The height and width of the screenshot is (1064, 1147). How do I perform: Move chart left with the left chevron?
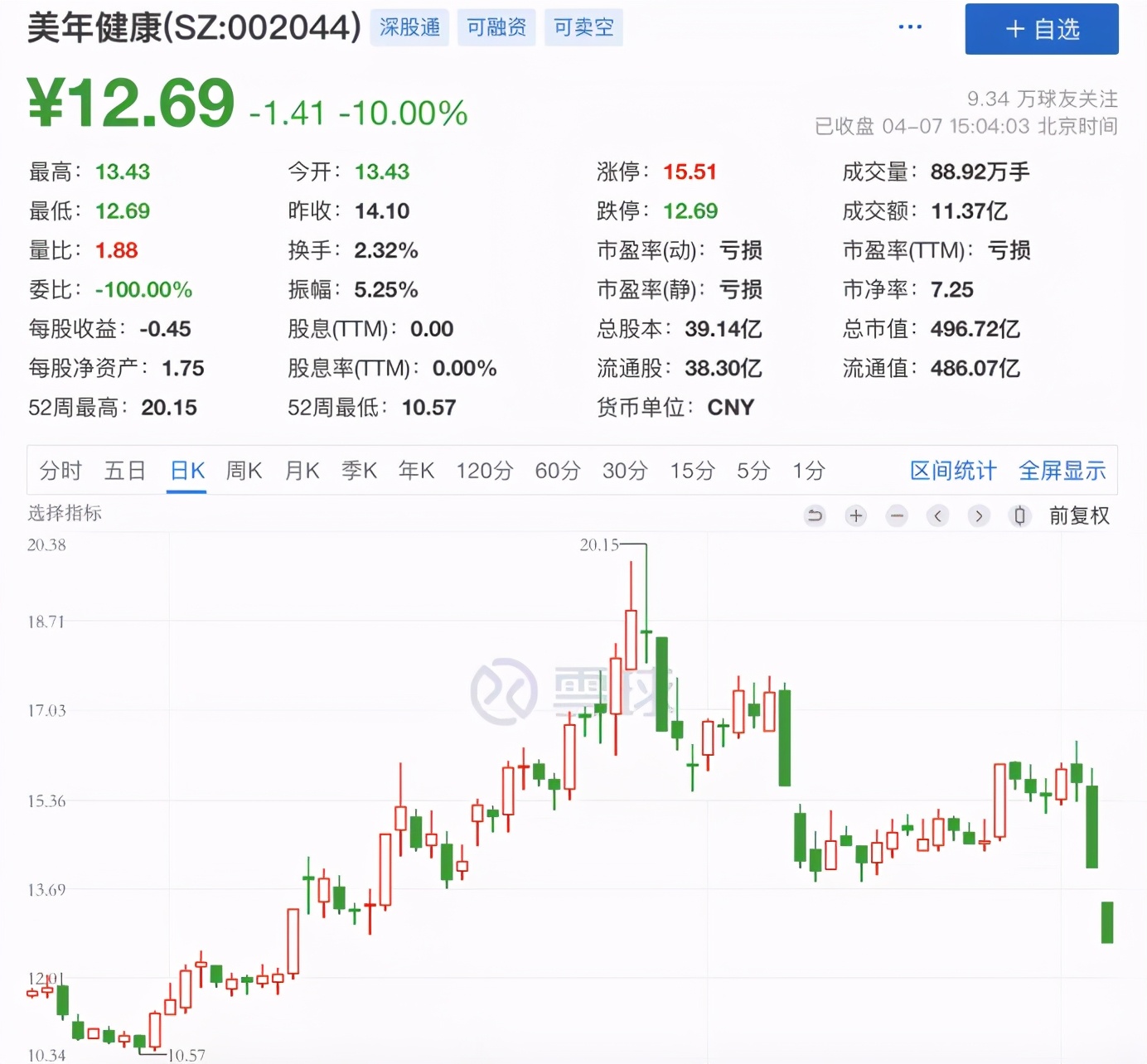tap(937, 515)
